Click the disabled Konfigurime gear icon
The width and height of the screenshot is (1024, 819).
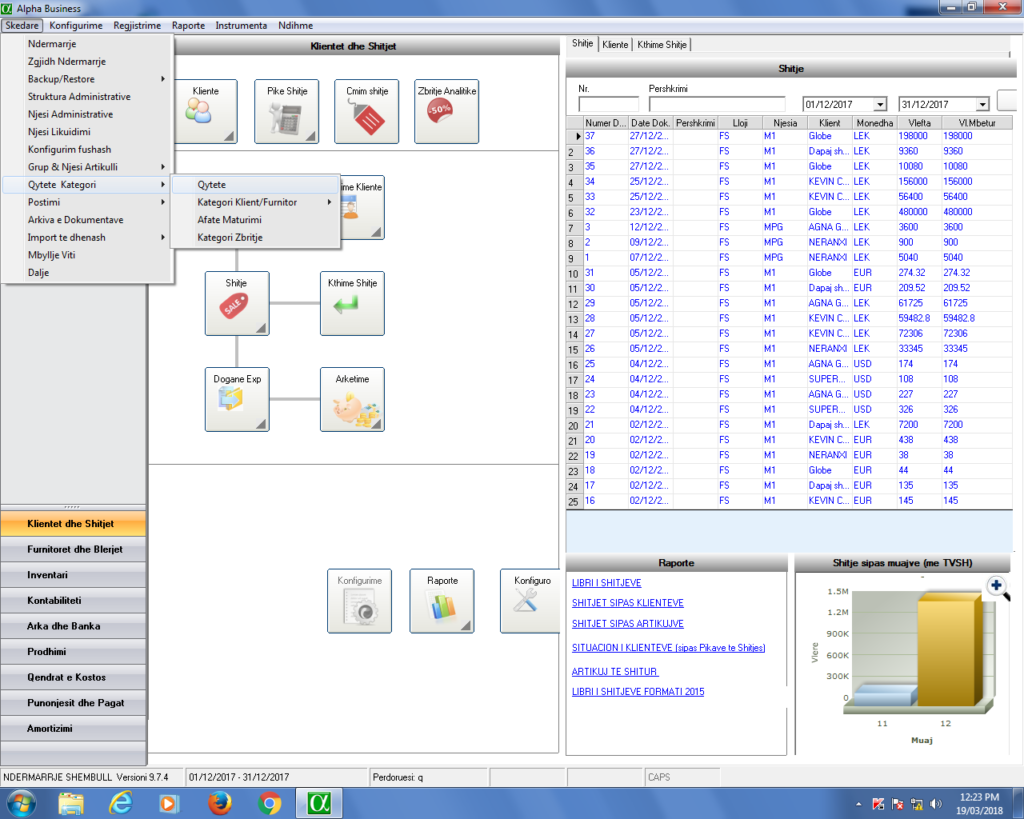pos(359,601)
